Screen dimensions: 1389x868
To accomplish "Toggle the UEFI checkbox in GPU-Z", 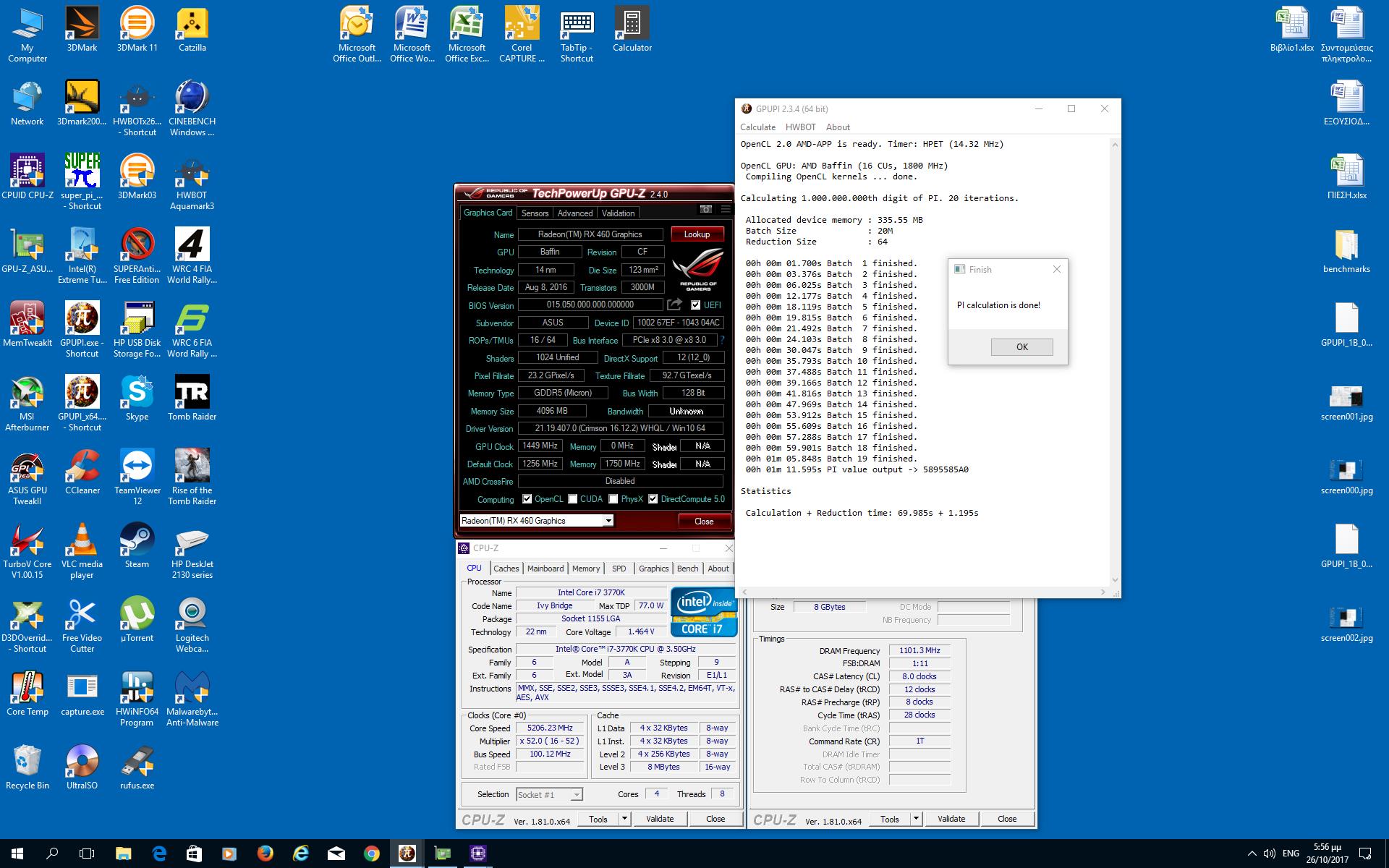I will click(x=695, y=305).
